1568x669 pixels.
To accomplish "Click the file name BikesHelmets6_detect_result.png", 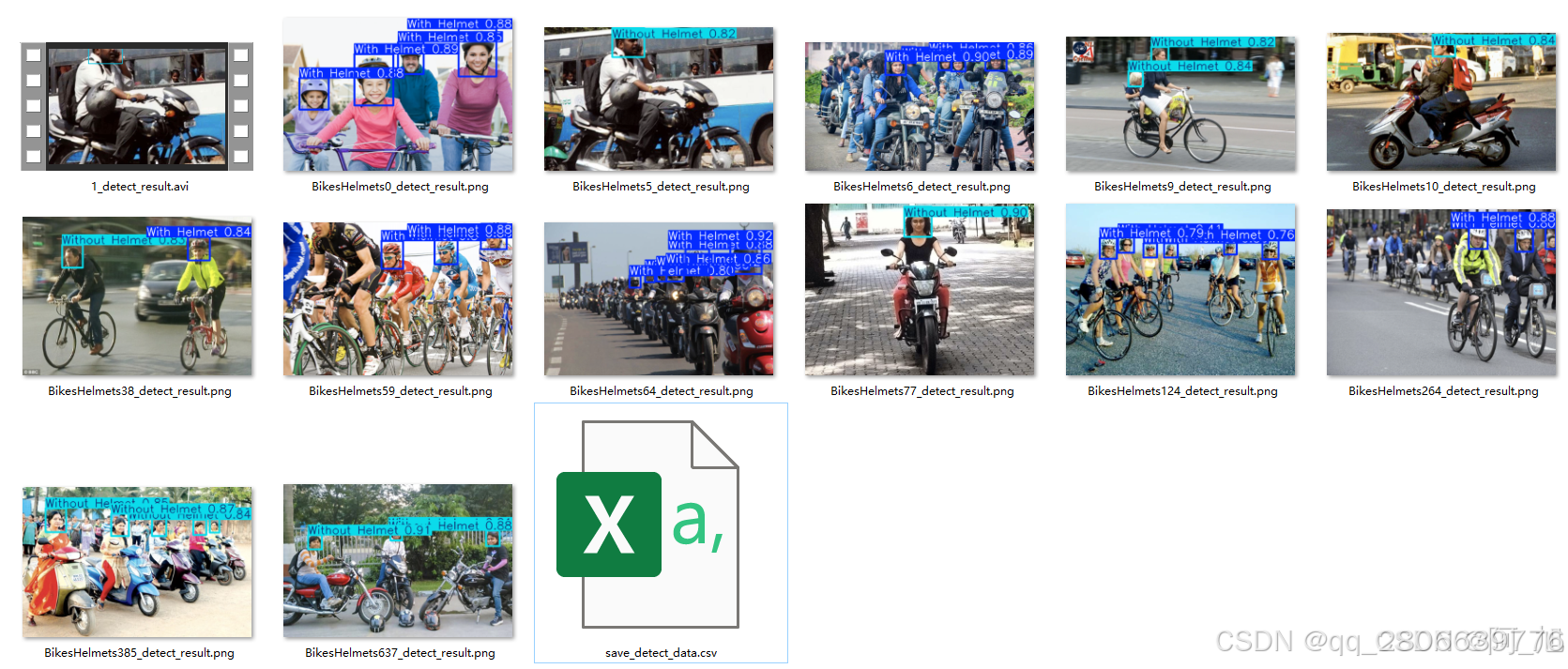I will tap(921, 187).
